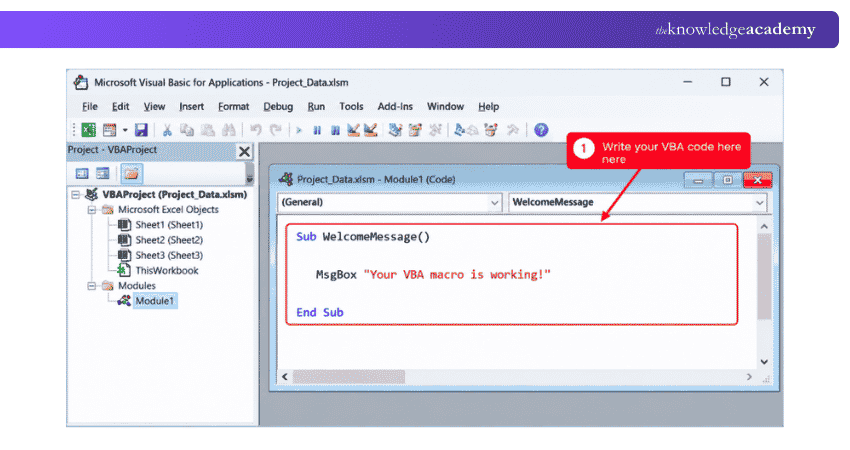Click the MsgBox "Your VBA macro is working!" line

click(433, 275)
